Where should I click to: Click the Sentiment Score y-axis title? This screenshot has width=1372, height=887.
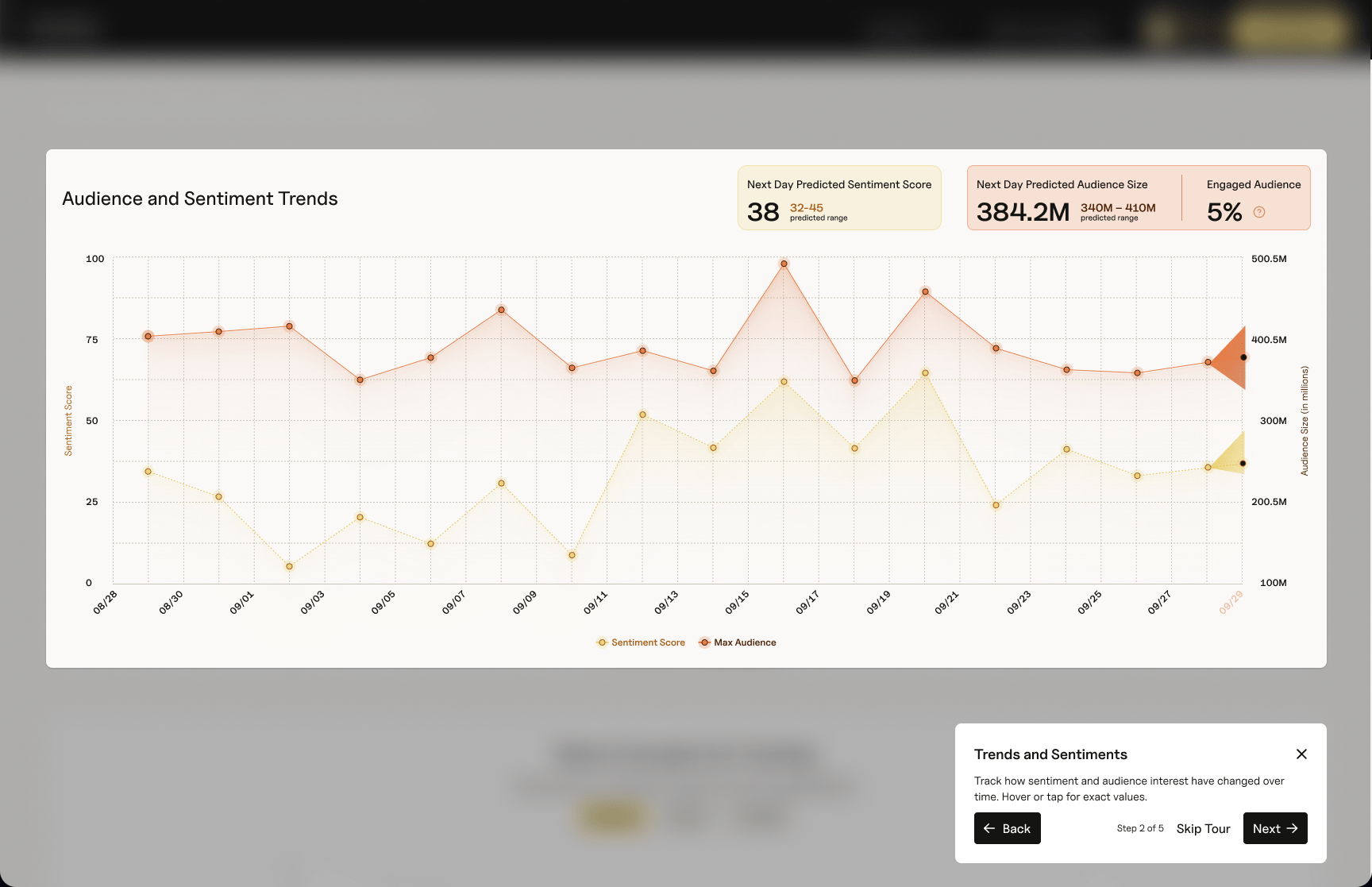tap(68, 421)
